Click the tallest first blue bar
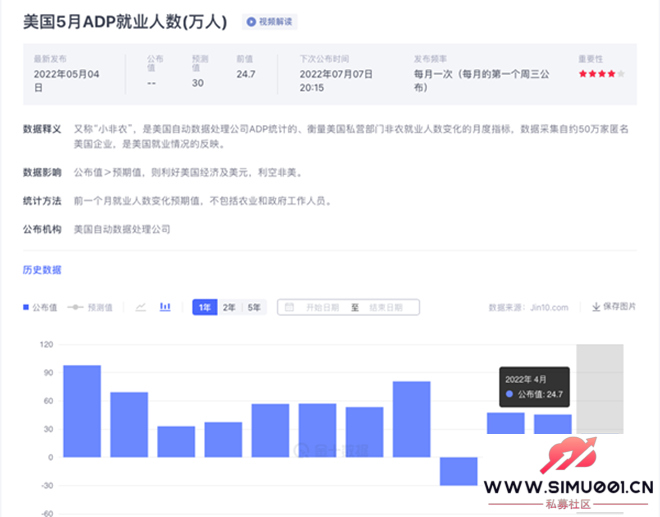 [82, 411]
